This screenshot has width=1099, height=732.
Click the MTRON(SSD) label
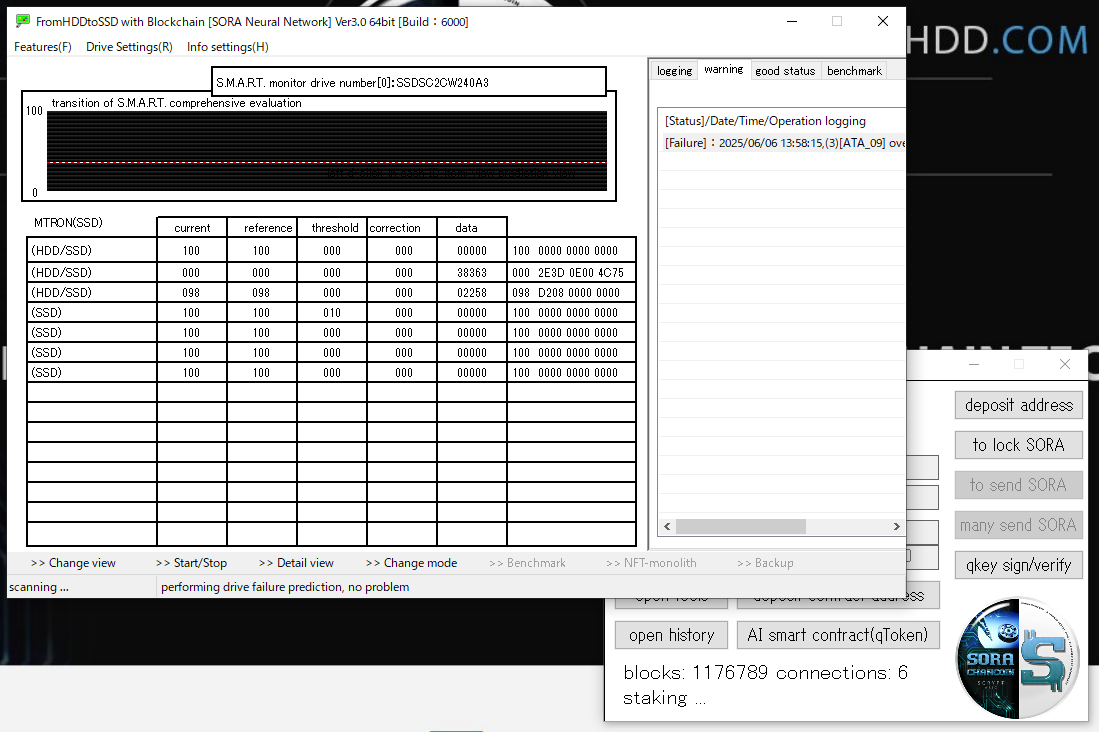pyautogui.click(x=68, y=222)
